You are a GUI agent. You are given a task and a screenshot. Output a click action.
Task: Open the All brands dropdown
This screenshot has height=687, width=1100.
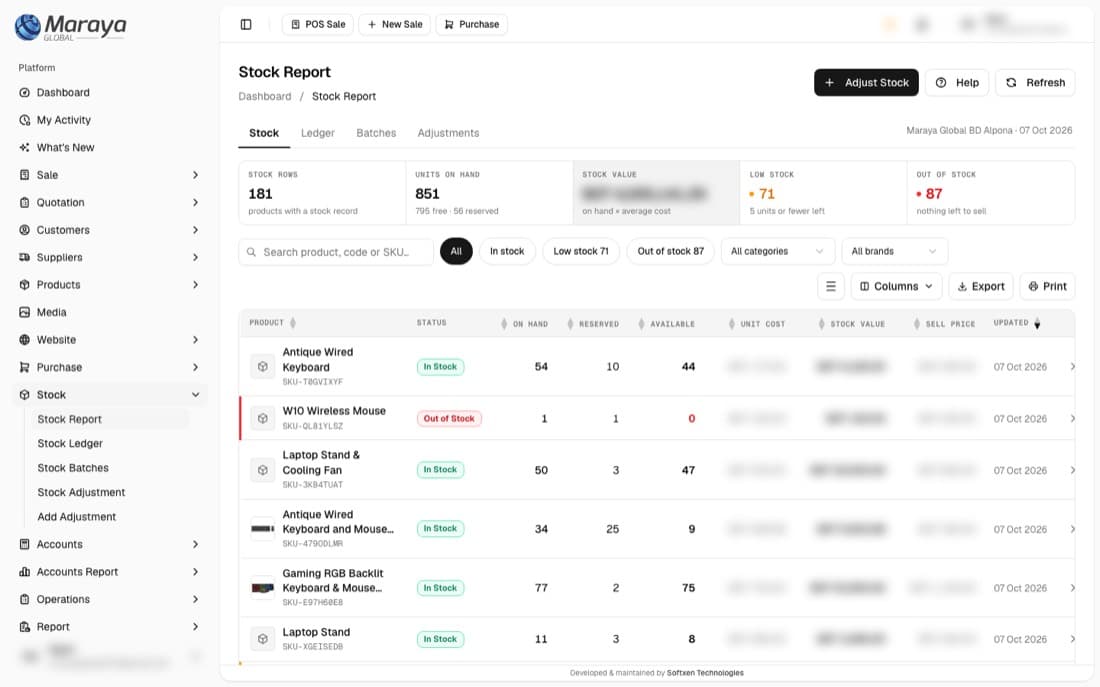coord(894,251)
